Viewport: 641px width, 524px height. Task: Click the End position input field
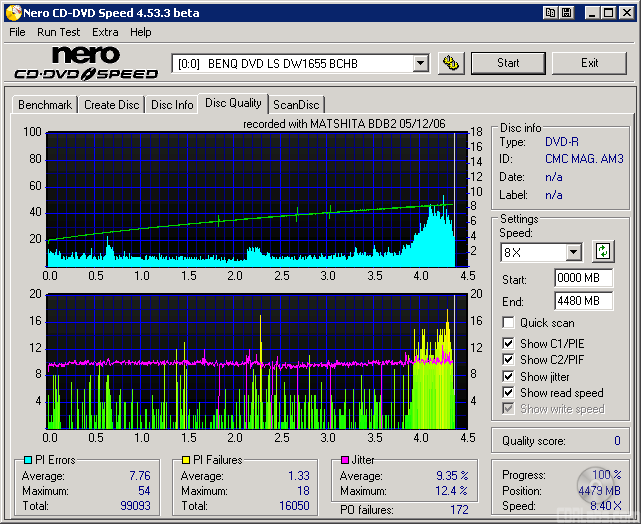(x=583, y=300)
